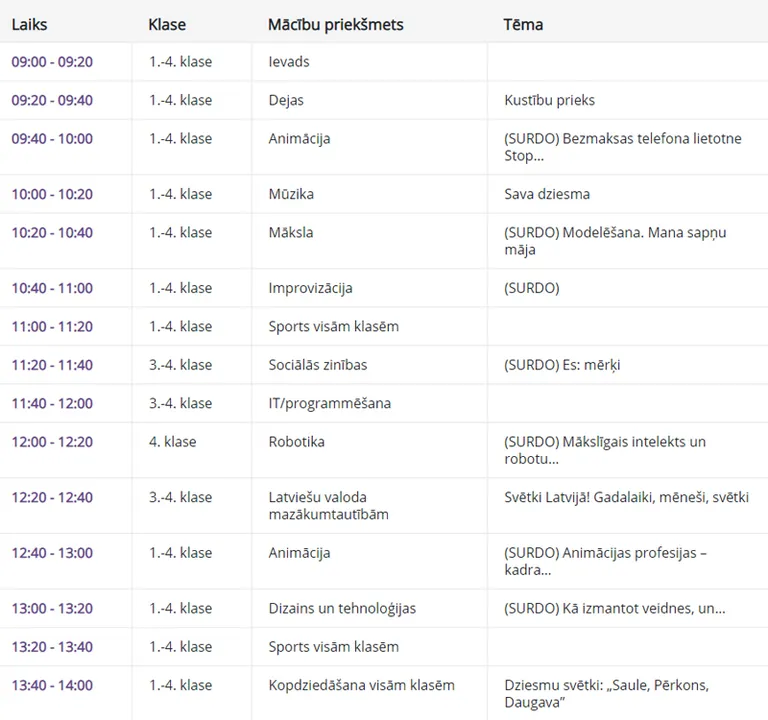This screenshot has height=720, width=768.
Task: Click 1.-4. klase in the Ievads row
Action: pyautogui.click(x=181, y=62)
